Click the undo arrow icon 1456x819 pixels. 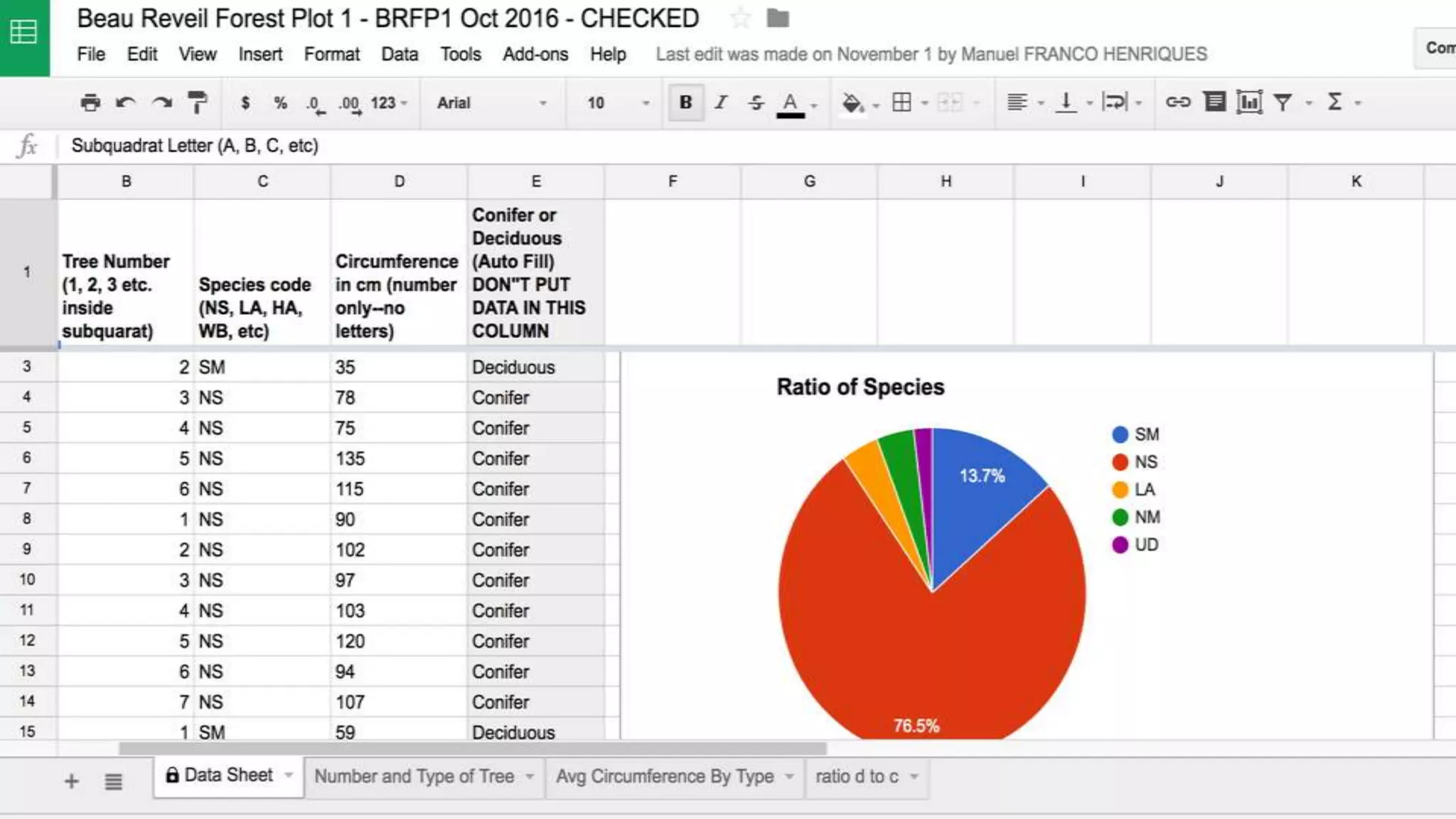click(126, 103)
